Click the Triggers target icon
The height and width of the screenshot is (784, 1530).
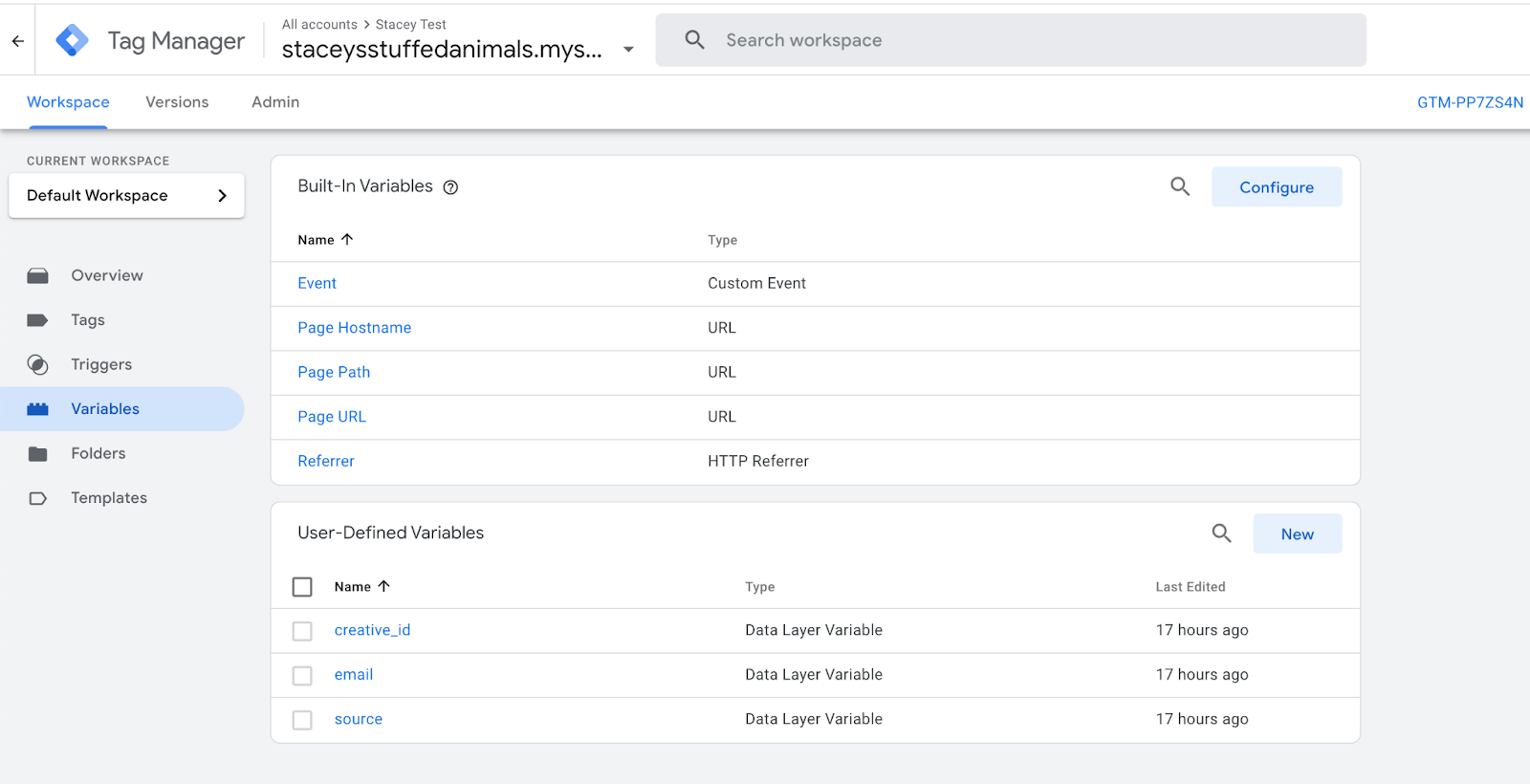[37, 364]
